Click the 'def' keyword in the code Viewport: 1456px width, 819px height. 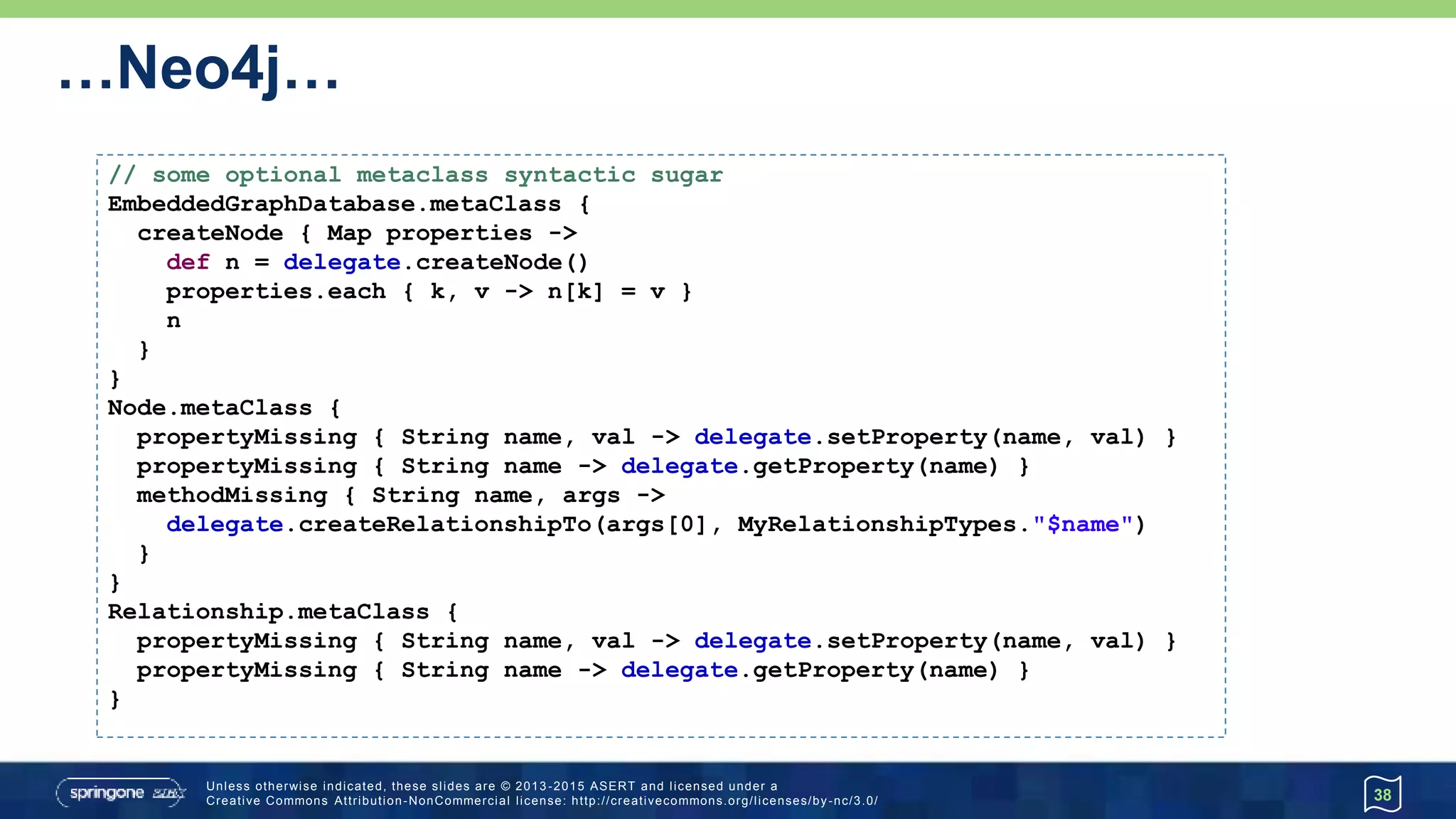[188, 262]
